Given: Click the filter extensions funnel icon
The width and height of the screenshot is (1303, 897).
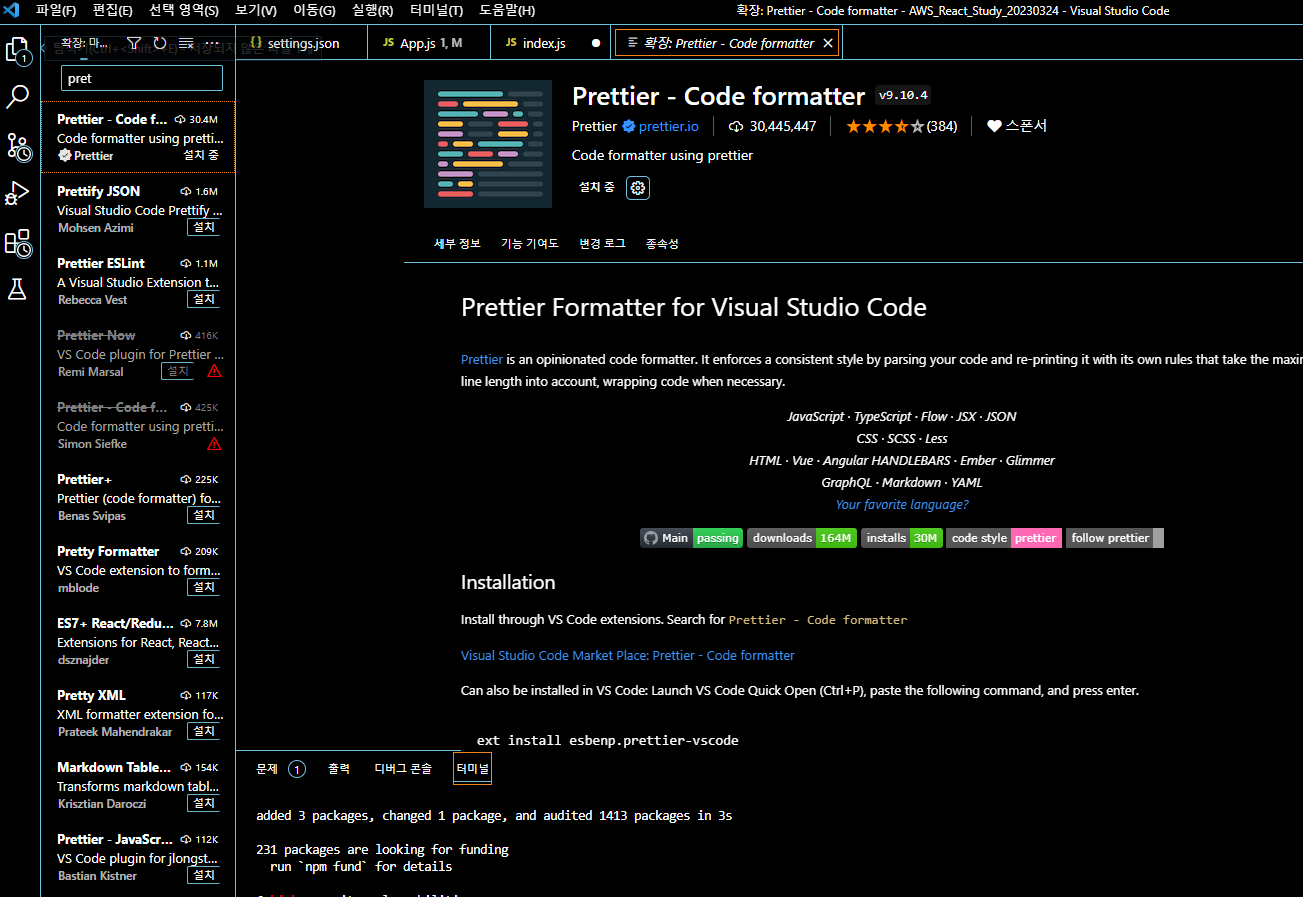Looking at the screenshot, I should 134,43.
